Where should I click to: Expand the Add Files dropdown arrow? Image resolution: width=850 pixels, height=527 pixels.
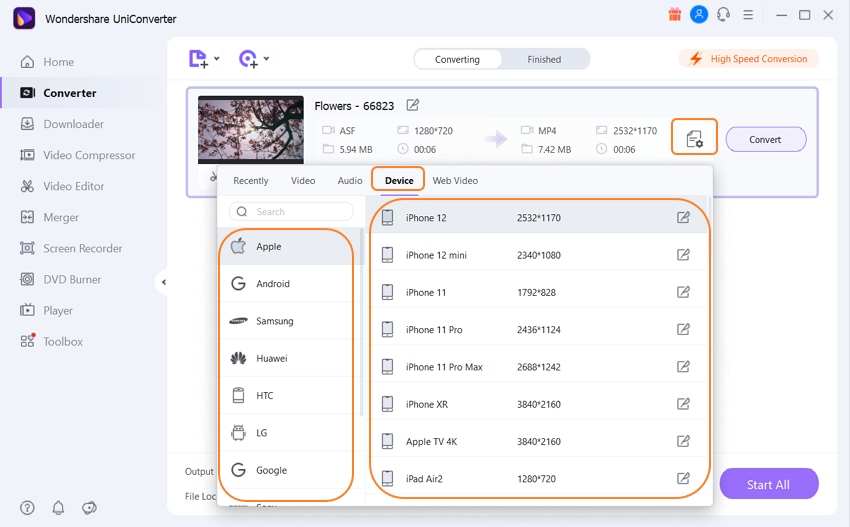[217, 59]
